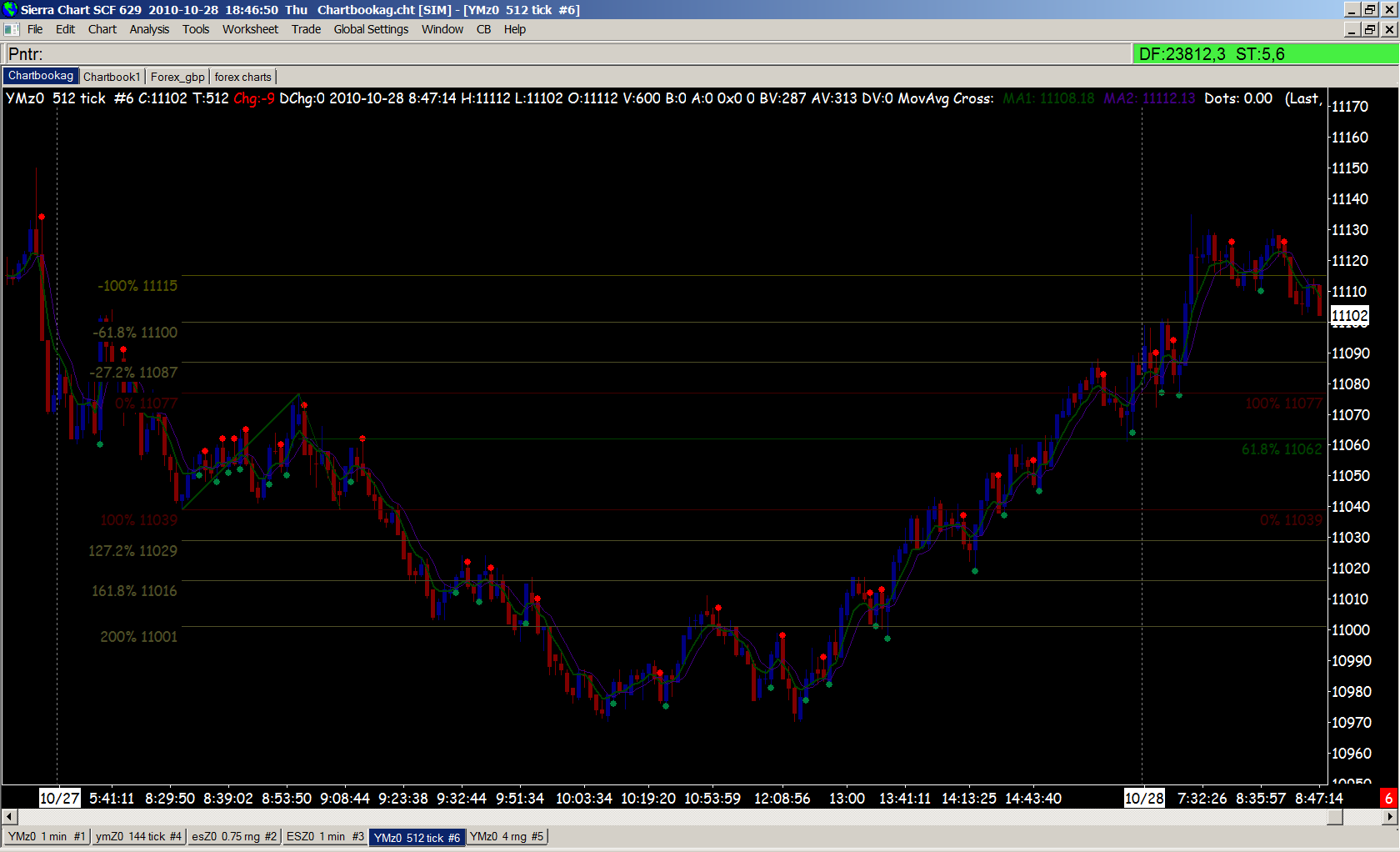The width and height of the screenshot is (1400, 852).
Task: Click the 10:03:34 time label
Action: (x=584, y=799)
